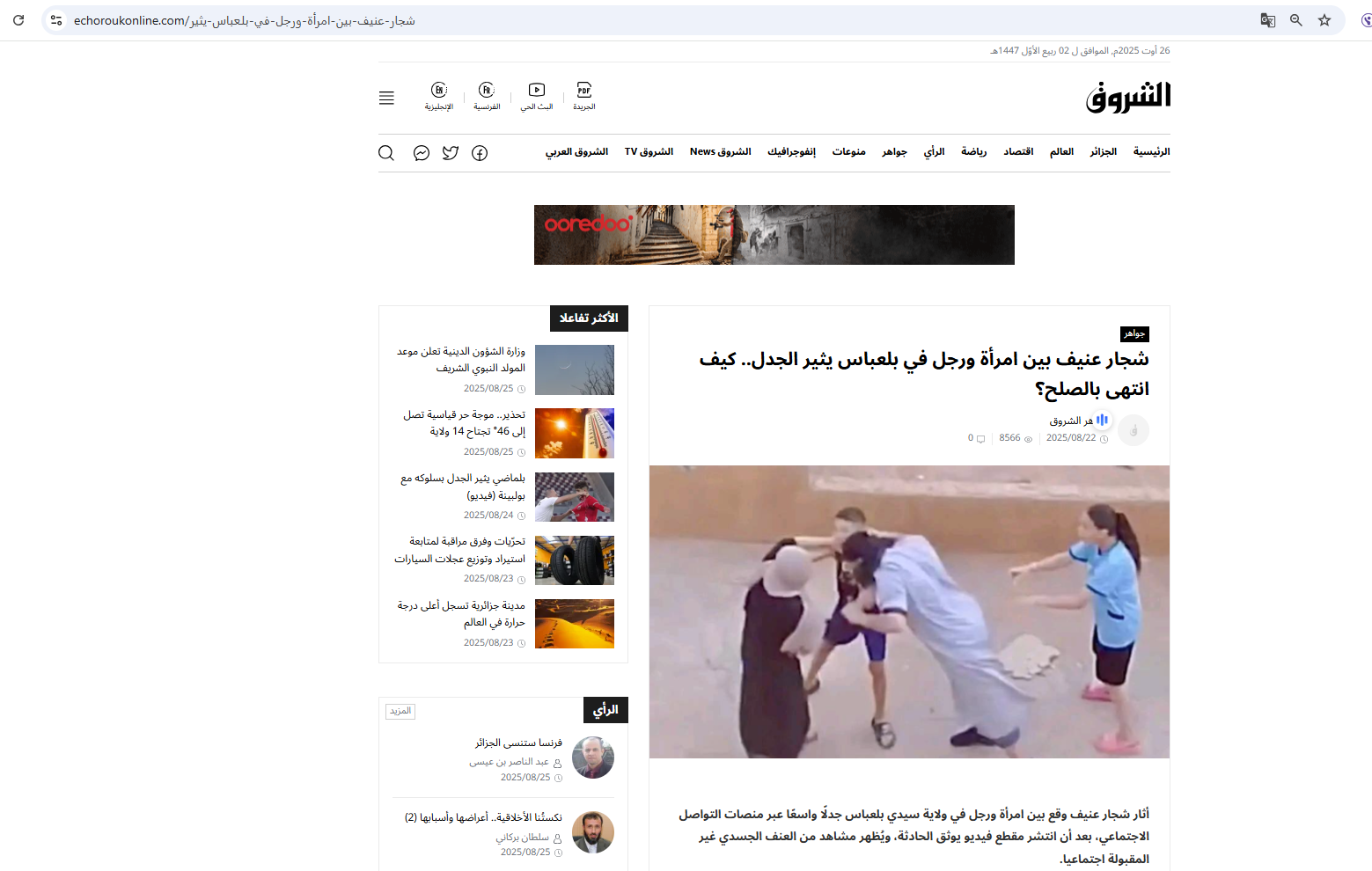Open Echorouk's Messenger via chat icon
This screenshot has height=871, width=1372.
point(421,152)
